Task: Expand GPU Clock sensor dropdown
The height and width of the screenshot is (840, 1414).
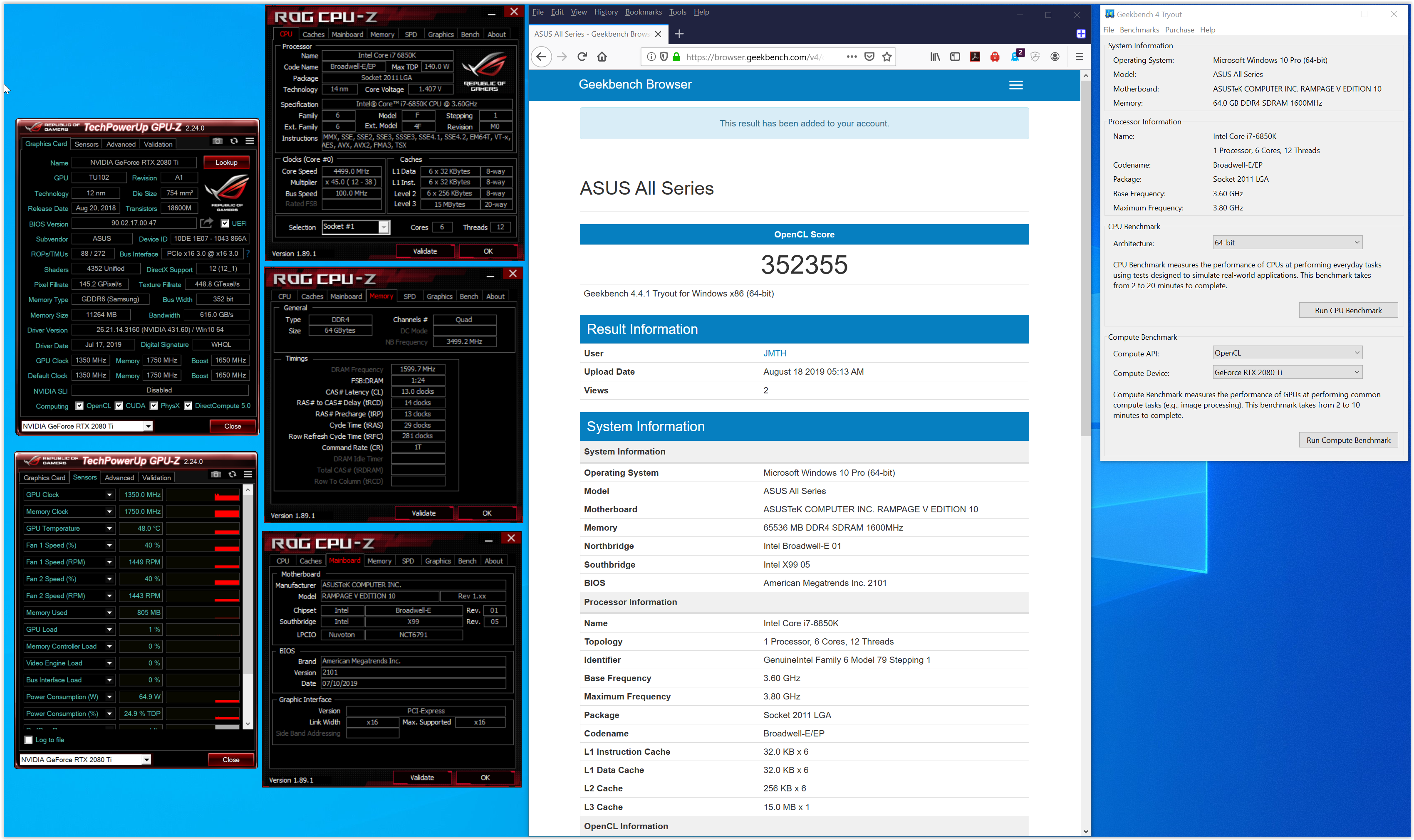Action: 109,495
